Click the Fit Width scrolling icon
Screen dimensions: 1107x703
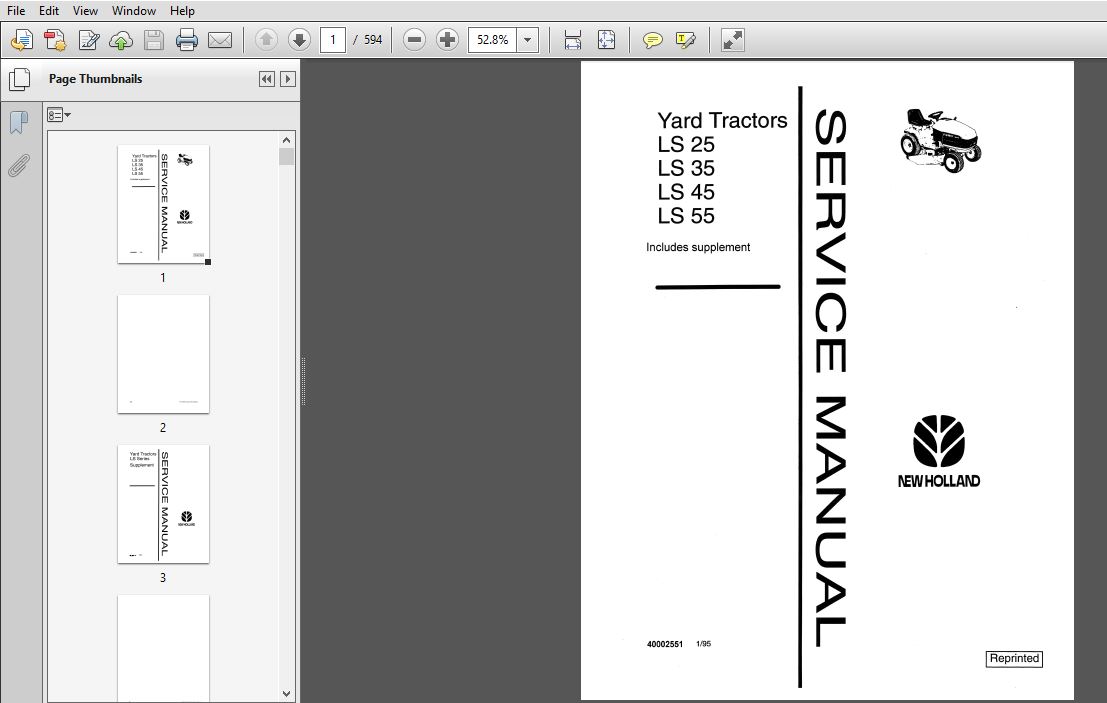[x=573, y=40]
